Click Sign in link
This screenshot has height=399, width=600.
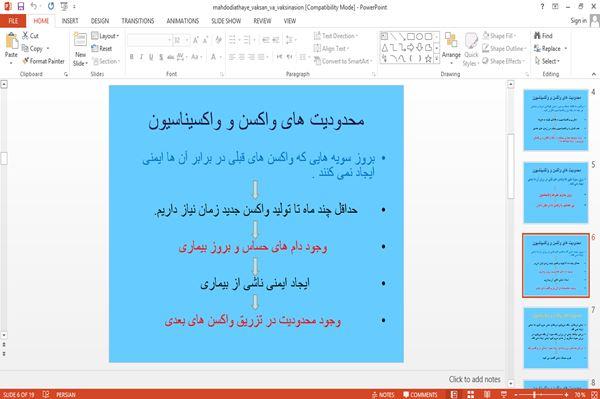[579, 21]
